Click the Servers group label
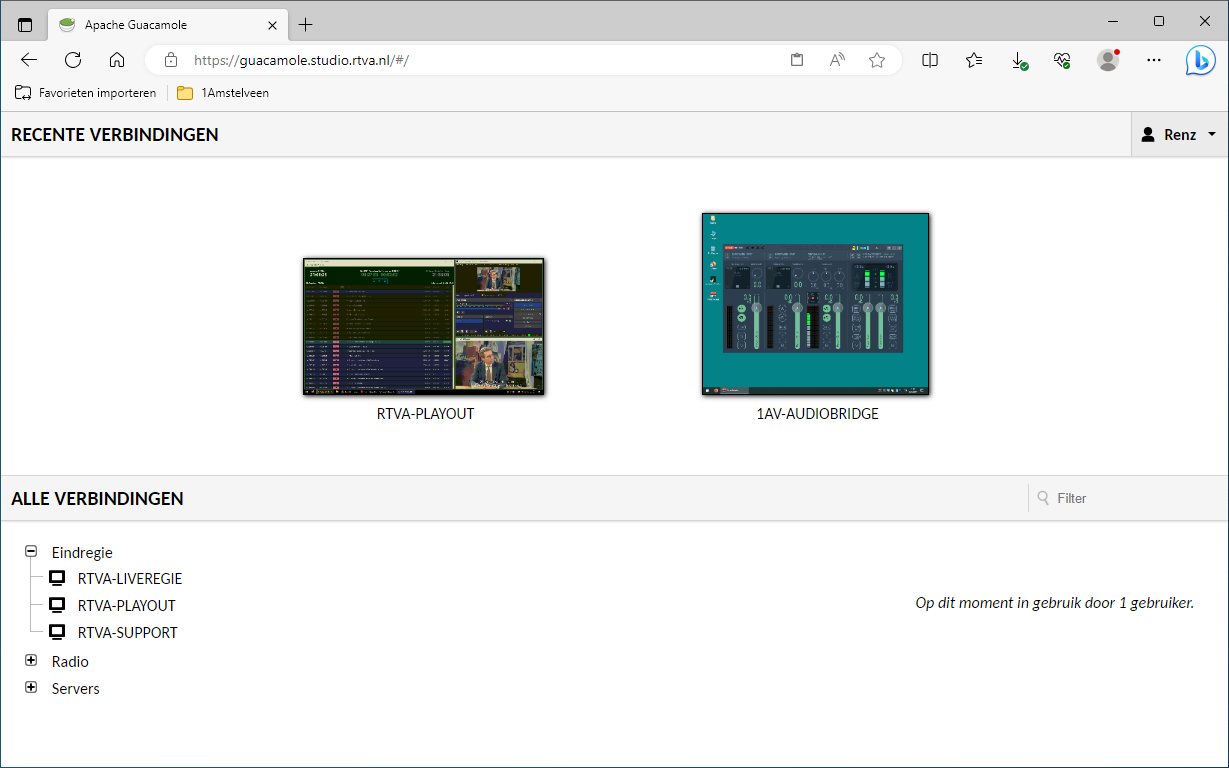 coord(76,688)
